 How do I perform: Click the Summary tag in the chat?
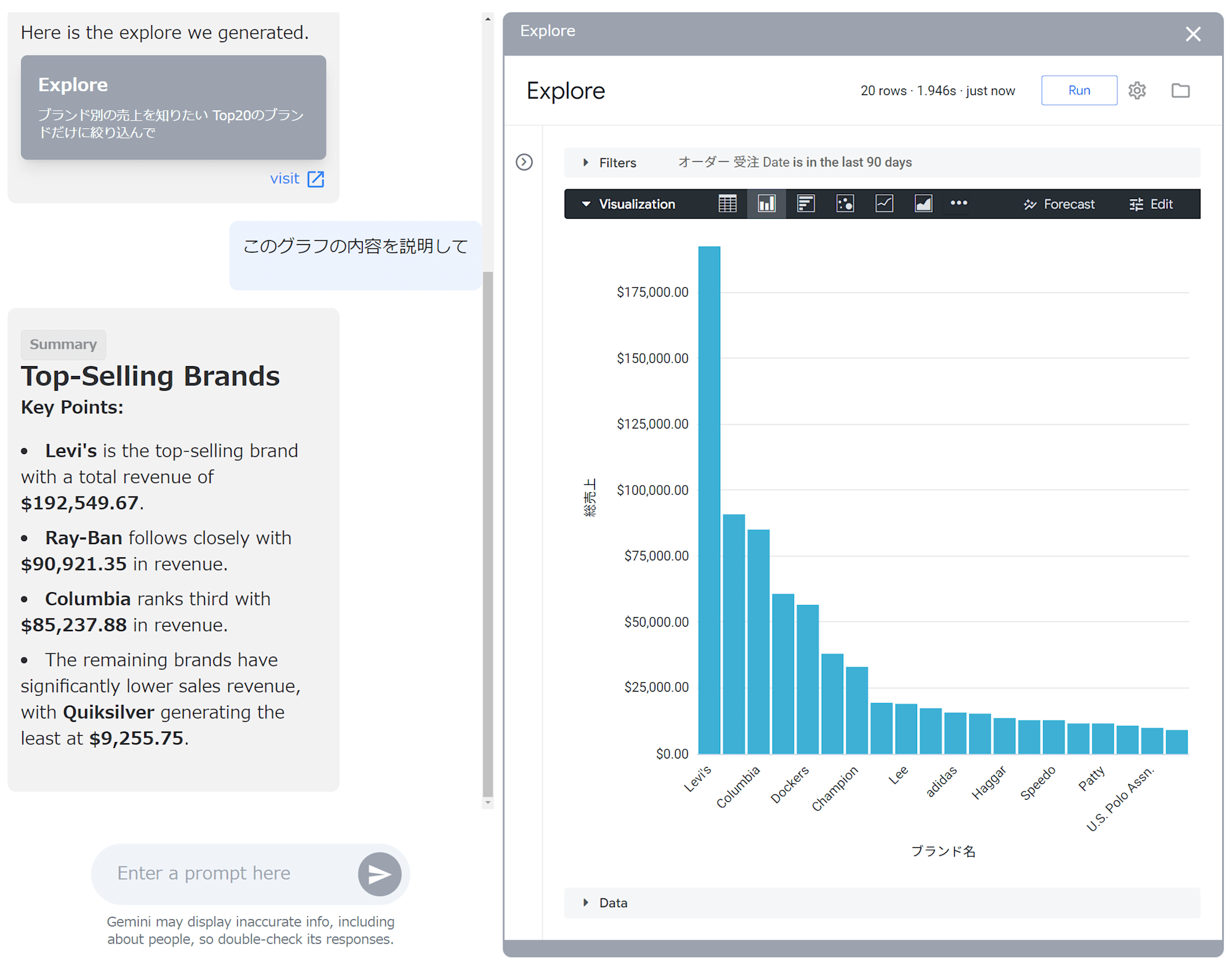tap(63, 344)
